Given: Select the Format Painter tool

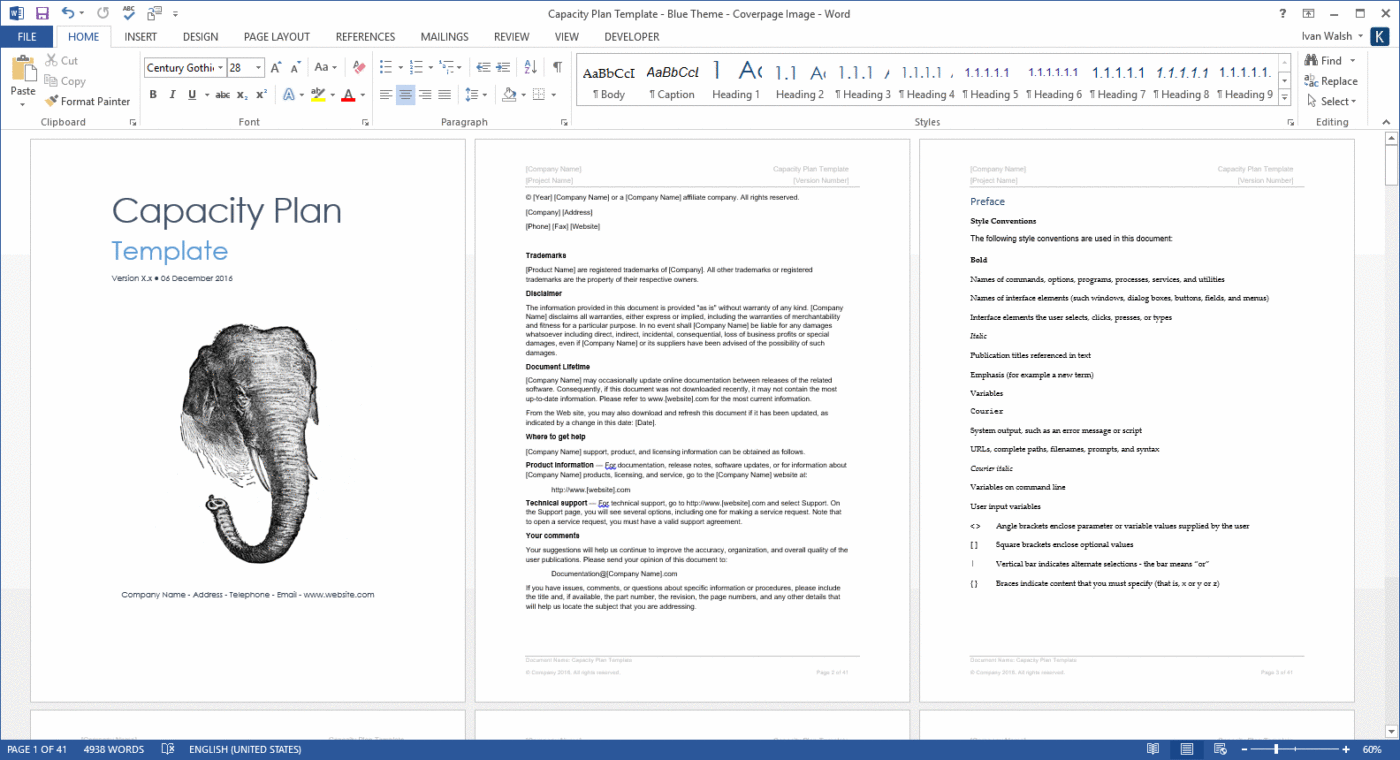Looking at the screenshot, I should click(88, 101).
